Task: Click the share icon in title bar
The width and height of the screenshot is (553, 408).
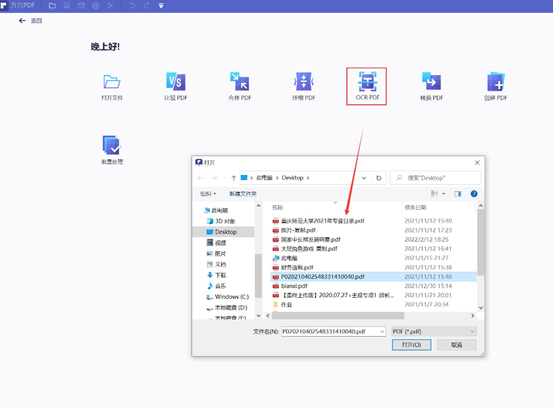Action: pyautogui.click(x=110, y=6)
